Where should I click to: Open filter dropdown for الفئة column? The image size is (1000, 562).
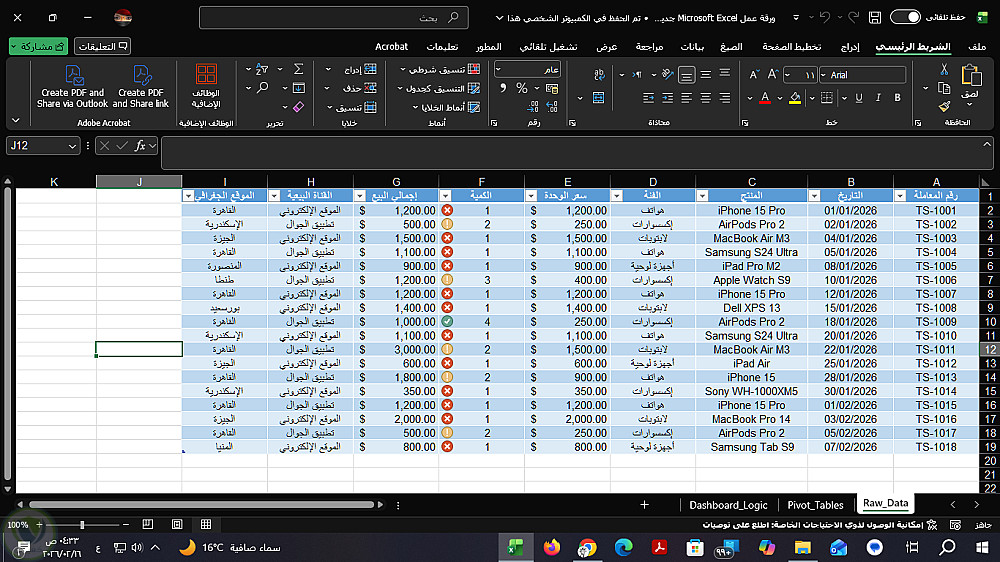[x=617, y=196]
